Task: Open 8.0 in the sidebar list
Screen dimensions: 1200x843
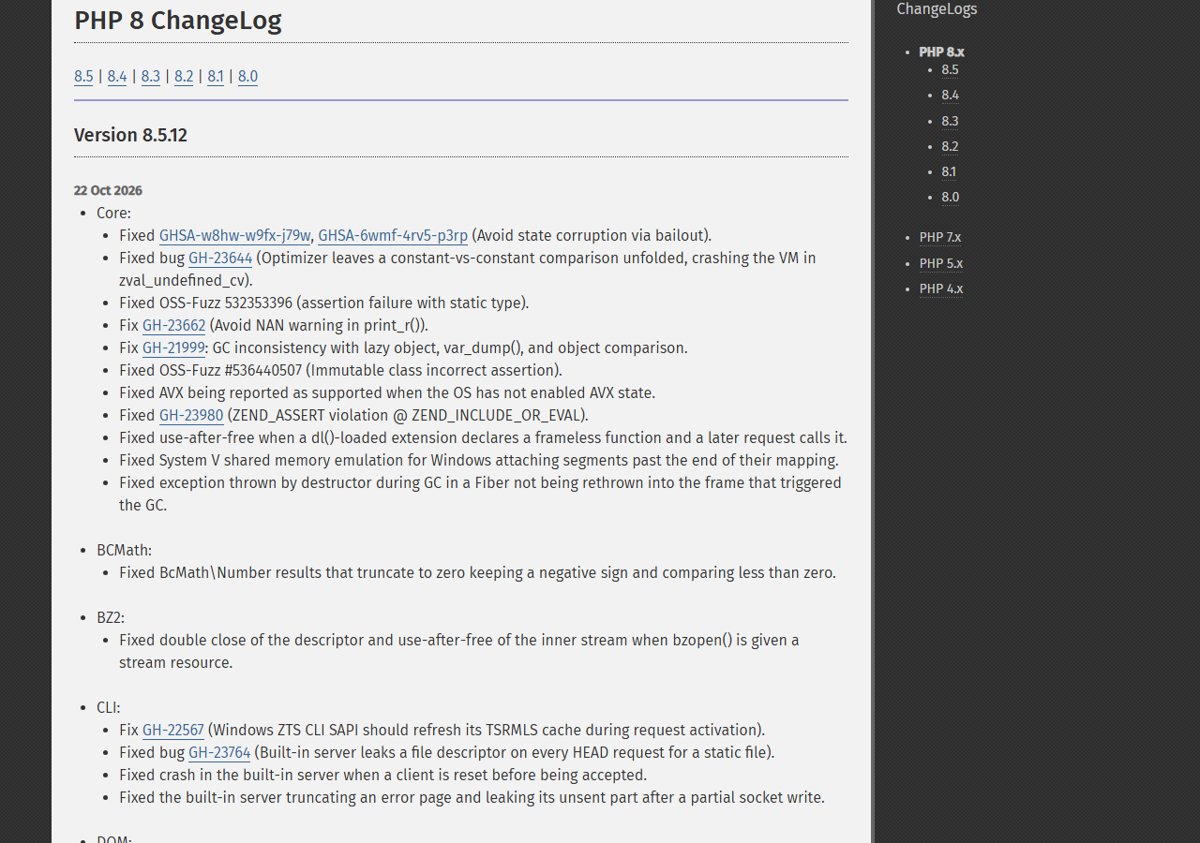Action: (x=950, y=197)
